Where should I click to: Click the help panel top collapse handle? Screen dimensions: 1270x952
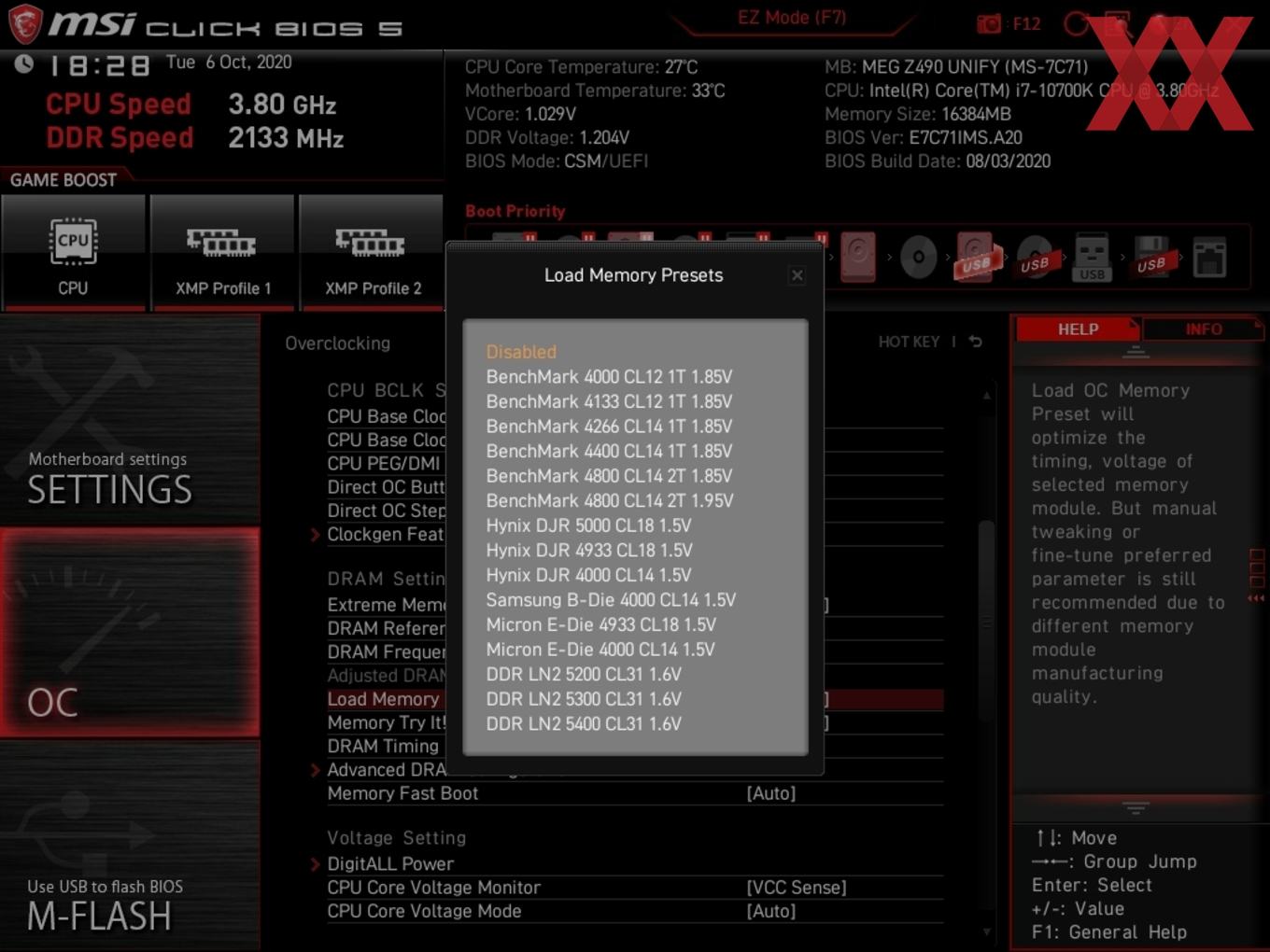(1136, 352)
